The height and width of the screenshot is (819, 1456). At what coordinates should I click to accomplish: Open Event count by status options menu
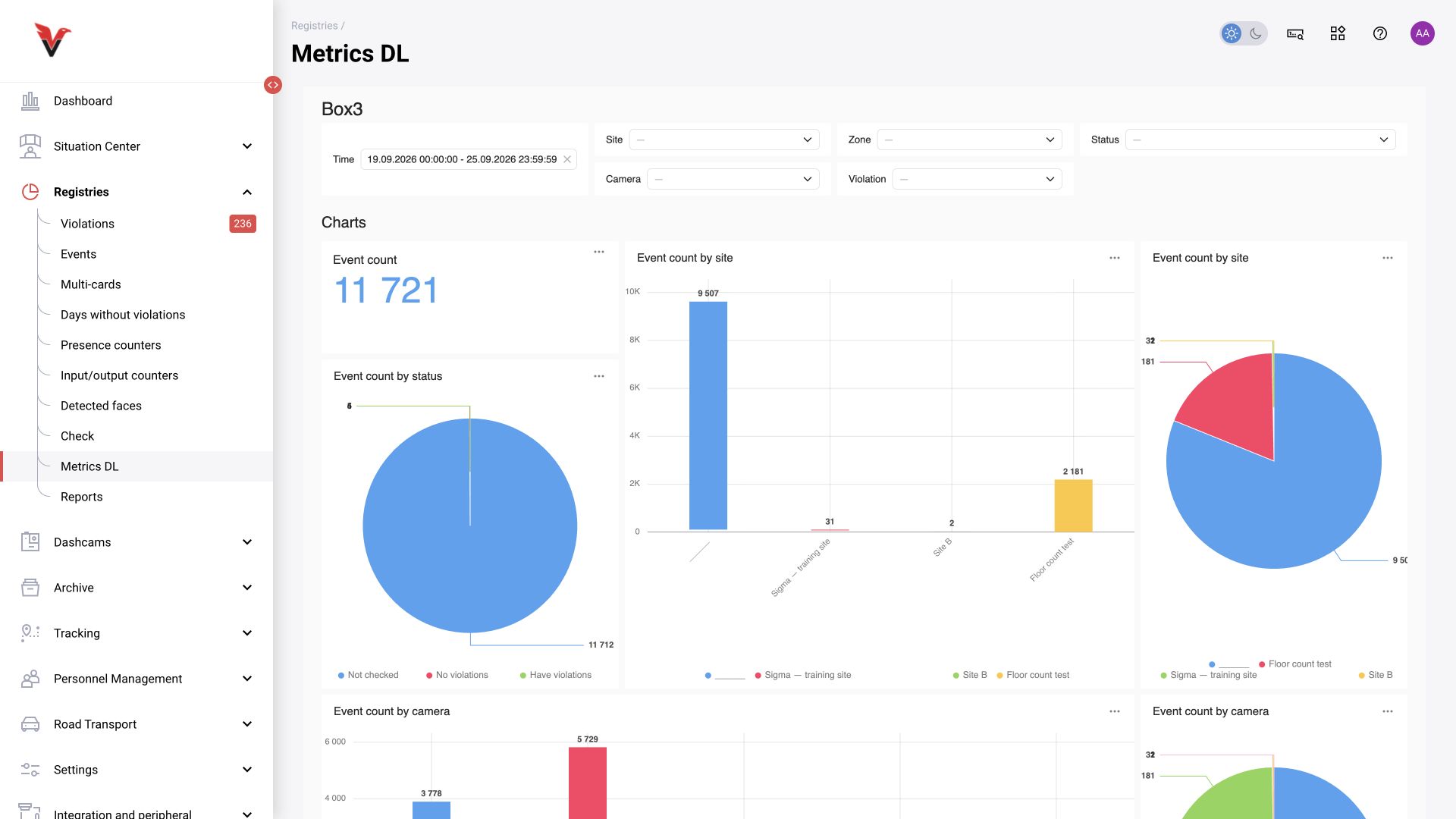[x=599, y=376]
